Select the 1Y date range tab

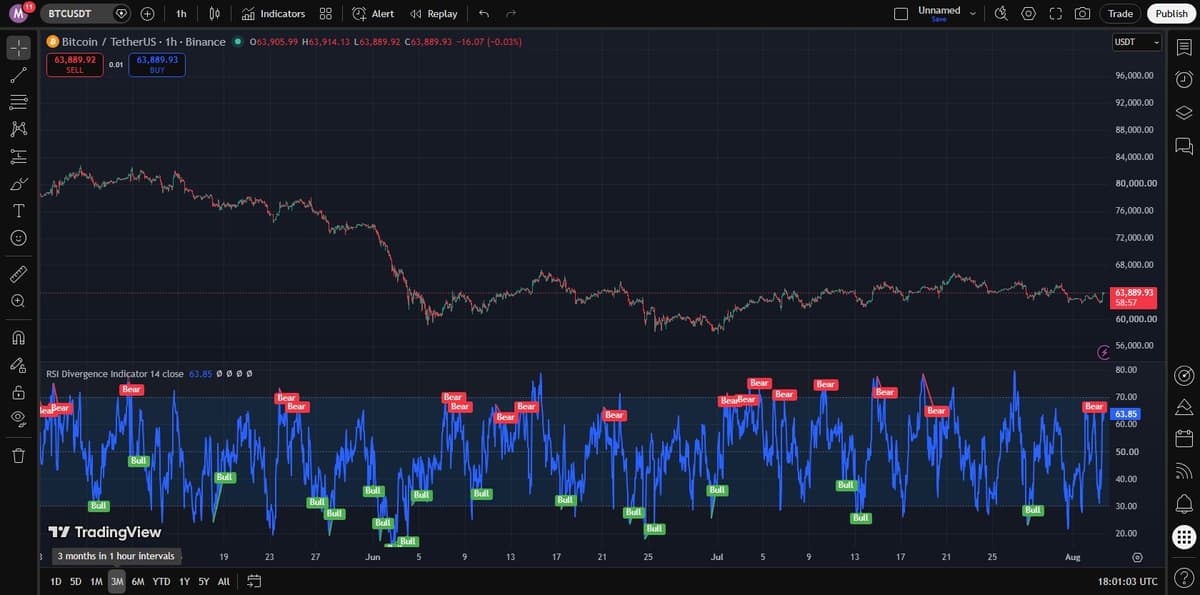coord(184,581)
